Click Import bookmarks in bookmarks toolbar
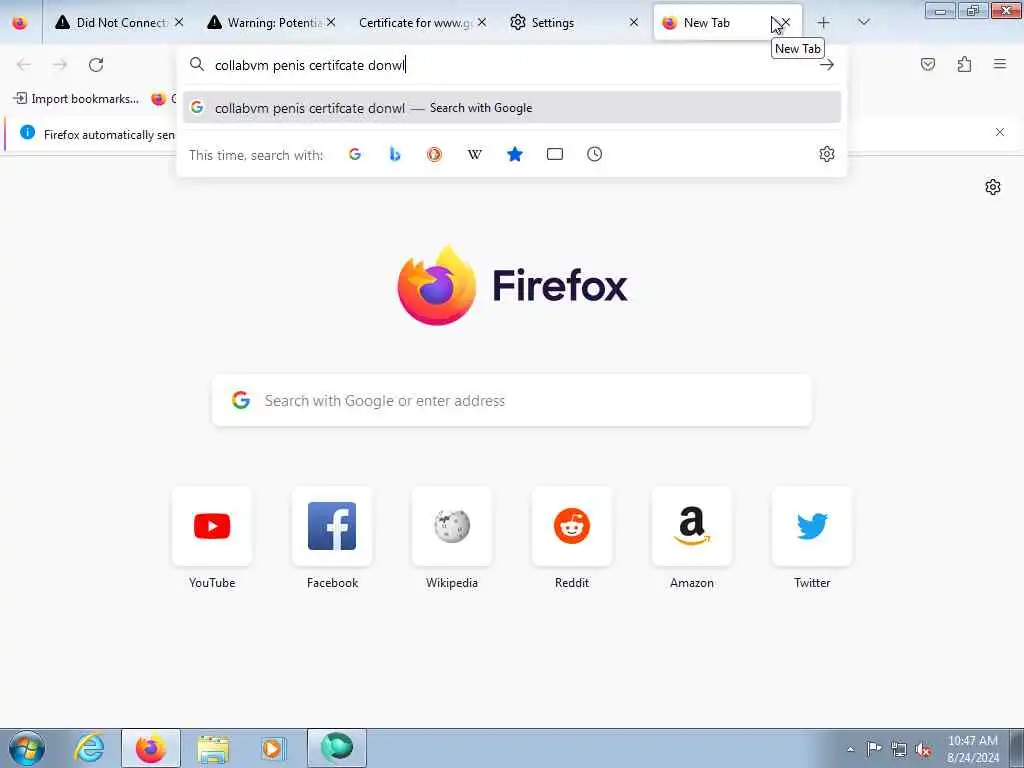The image size is (1024, 768). (76, 99)
